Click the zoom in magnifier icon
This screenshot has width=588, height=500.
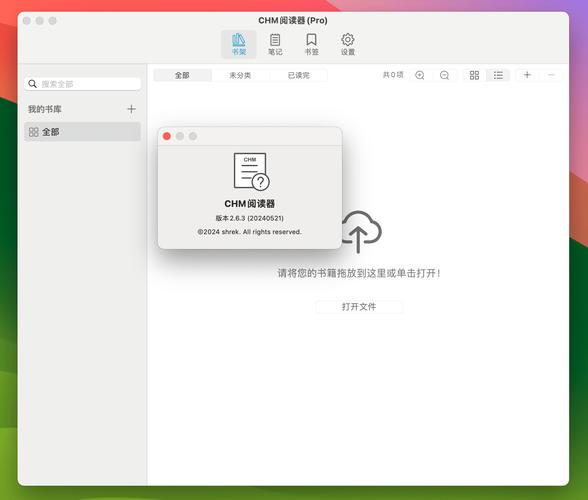pos(420,75)
